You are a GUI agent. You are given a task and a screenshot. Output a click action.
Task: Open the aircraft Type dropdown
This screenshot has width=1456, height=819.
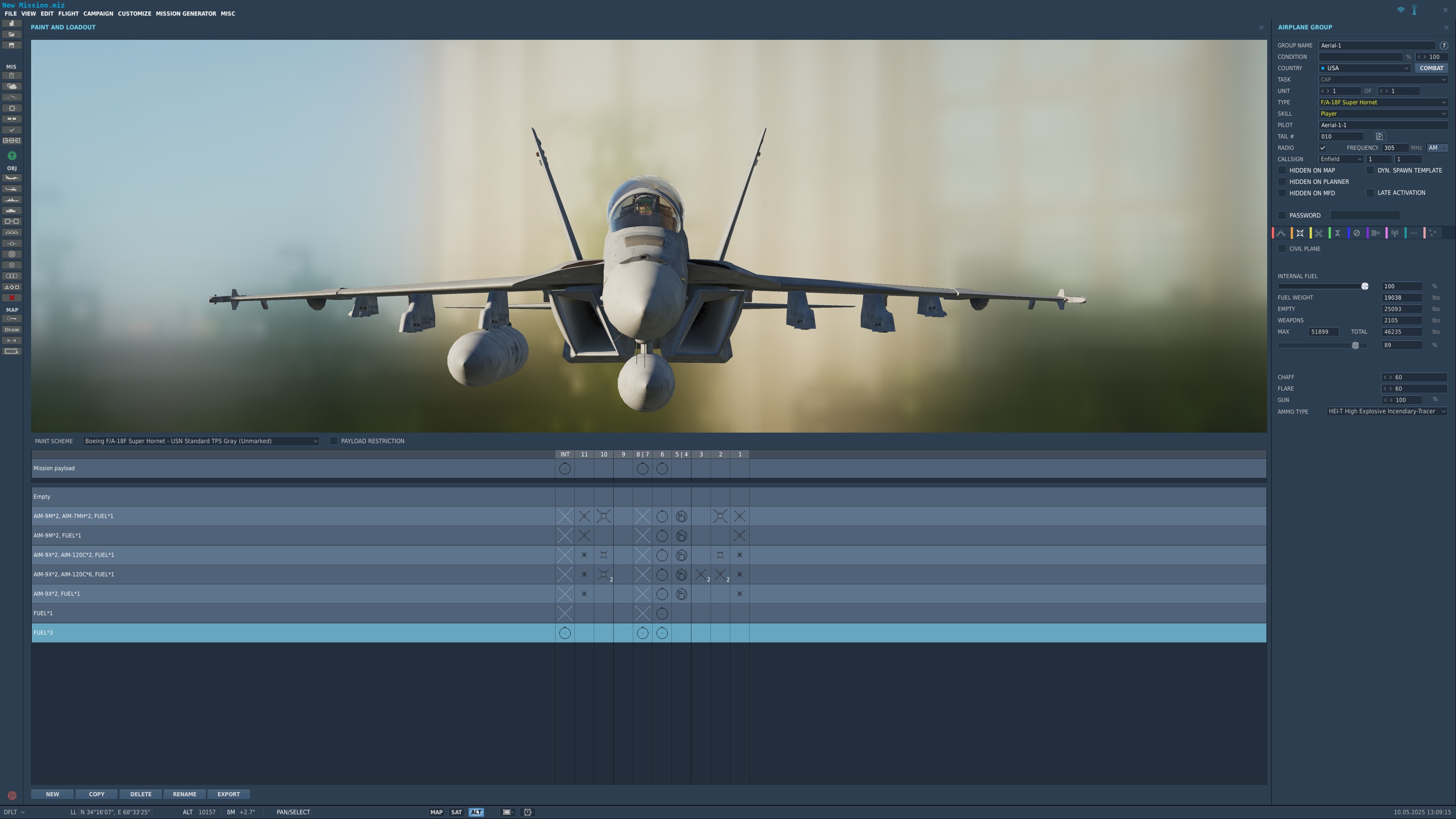pos(1383,102)
